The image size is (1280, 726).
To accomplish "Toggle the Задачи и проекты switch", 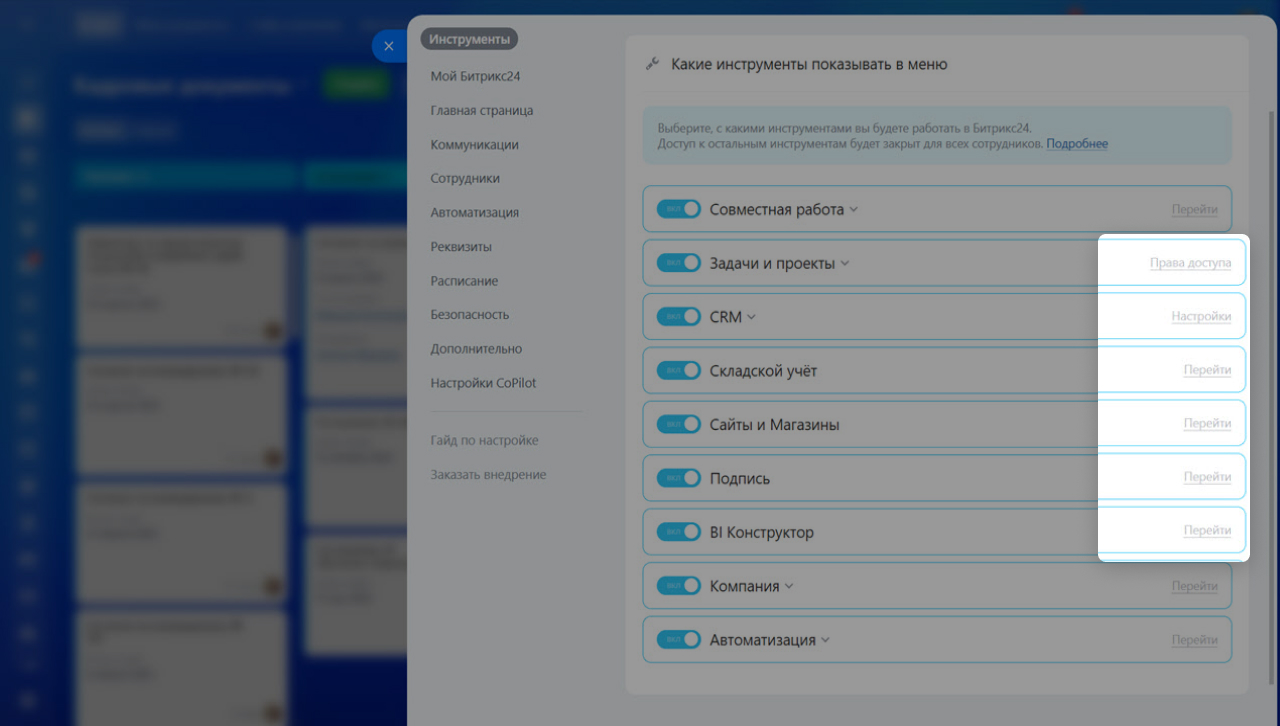I will (x=679, y=263).
